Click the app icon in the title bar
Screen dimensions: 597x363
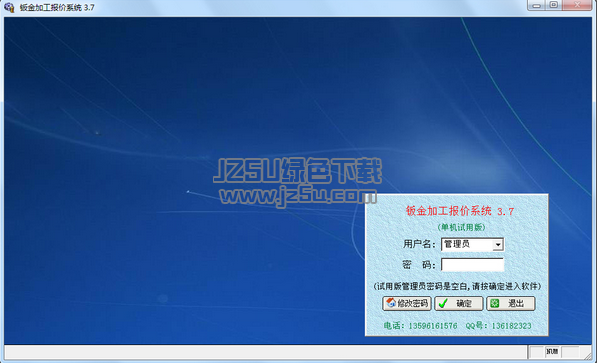point(9,7)
